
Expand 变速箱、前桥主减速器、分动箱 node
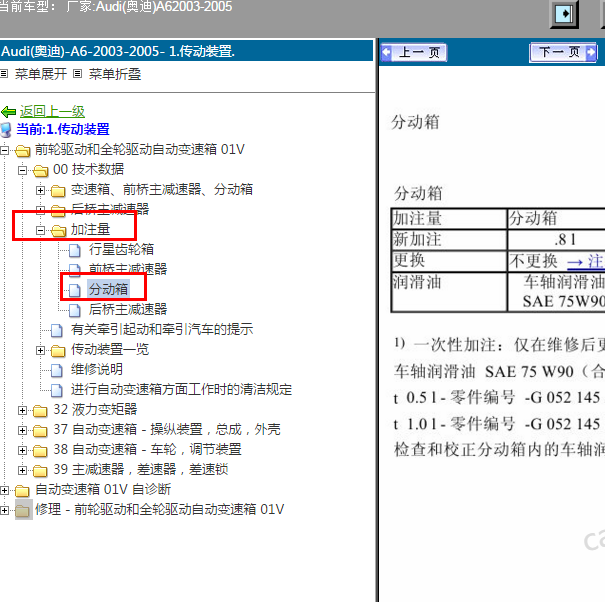click(x=40, y=190)
